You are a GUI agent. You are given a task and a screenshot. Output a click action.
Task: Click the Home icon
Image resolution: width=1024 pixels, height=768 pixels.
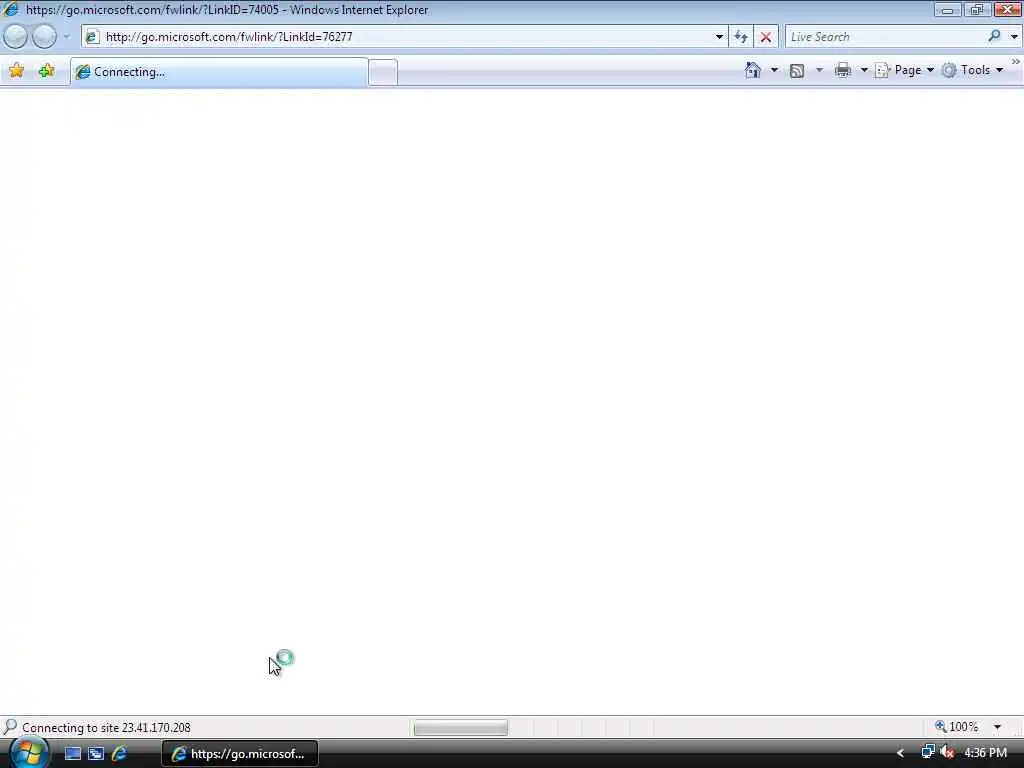coord(753,70)
